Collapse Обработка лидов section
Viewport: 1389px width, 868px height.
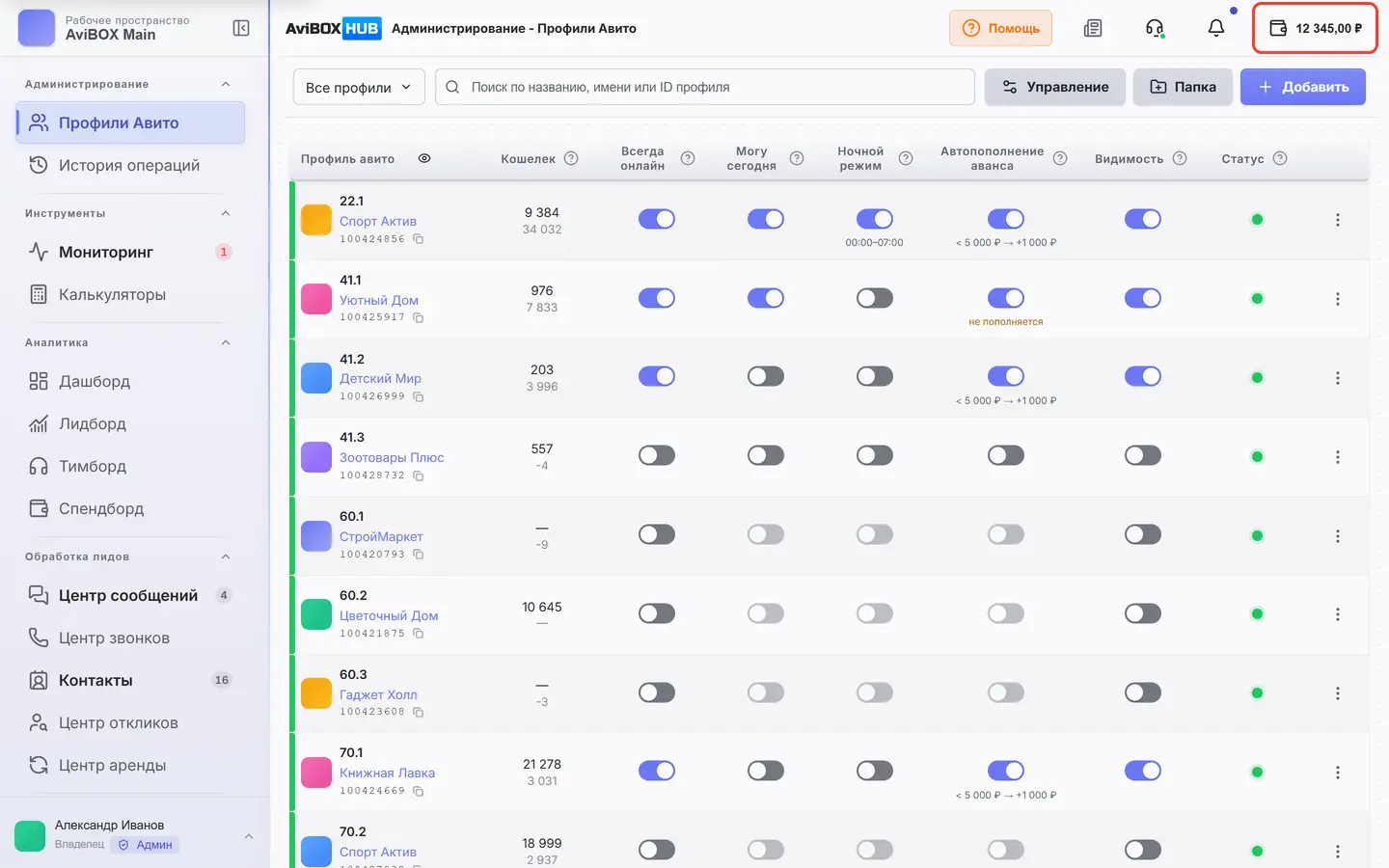(226, 556)
